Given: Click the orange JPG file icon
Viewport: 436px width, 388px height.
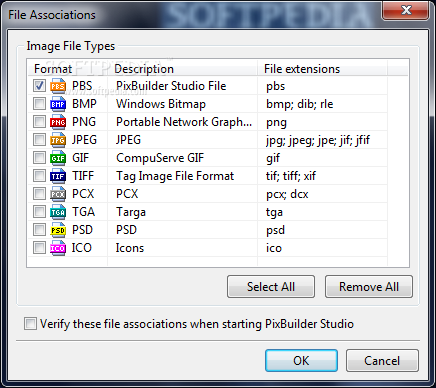Looking at the screenshot, I should [x=58, y=140].
